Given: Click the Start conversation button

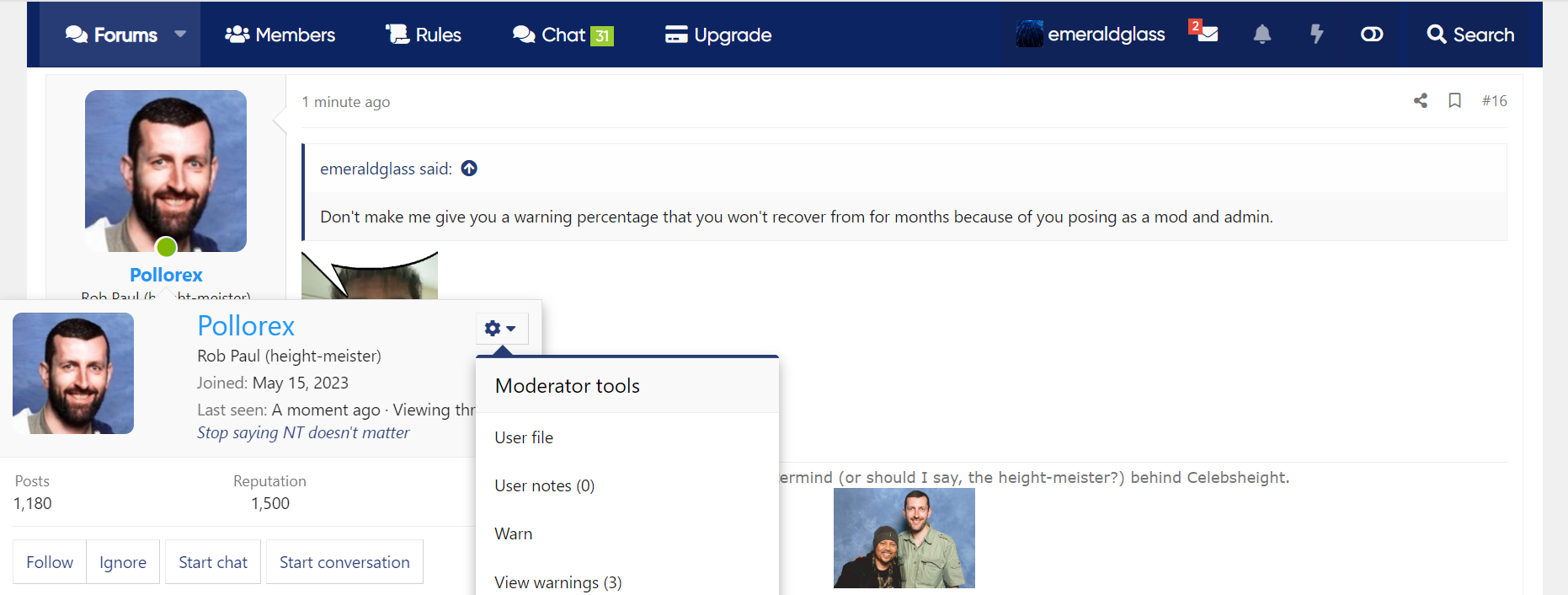Looking at the screenshot, I should (x=344, y=562).
